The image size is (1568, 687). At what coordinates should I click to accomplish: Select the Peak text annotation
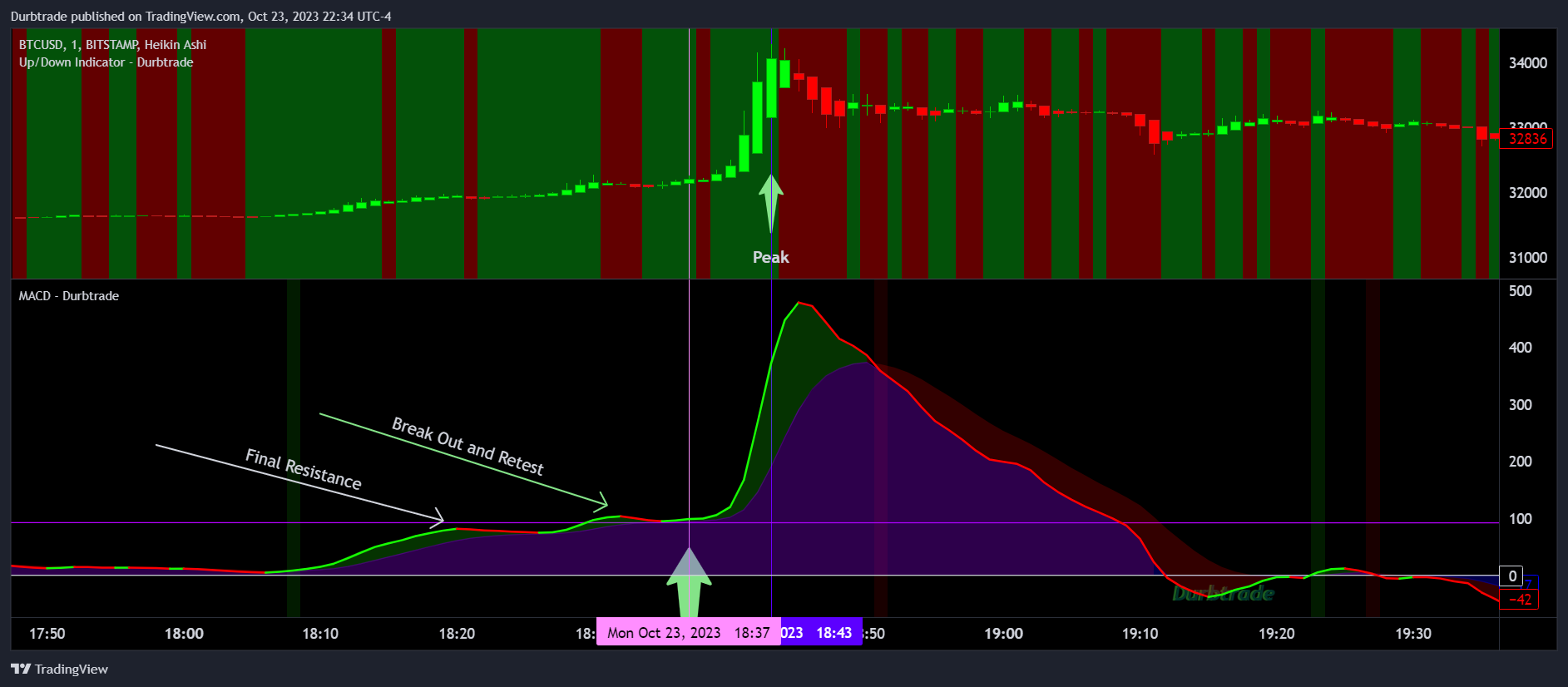tap(771, 257)
